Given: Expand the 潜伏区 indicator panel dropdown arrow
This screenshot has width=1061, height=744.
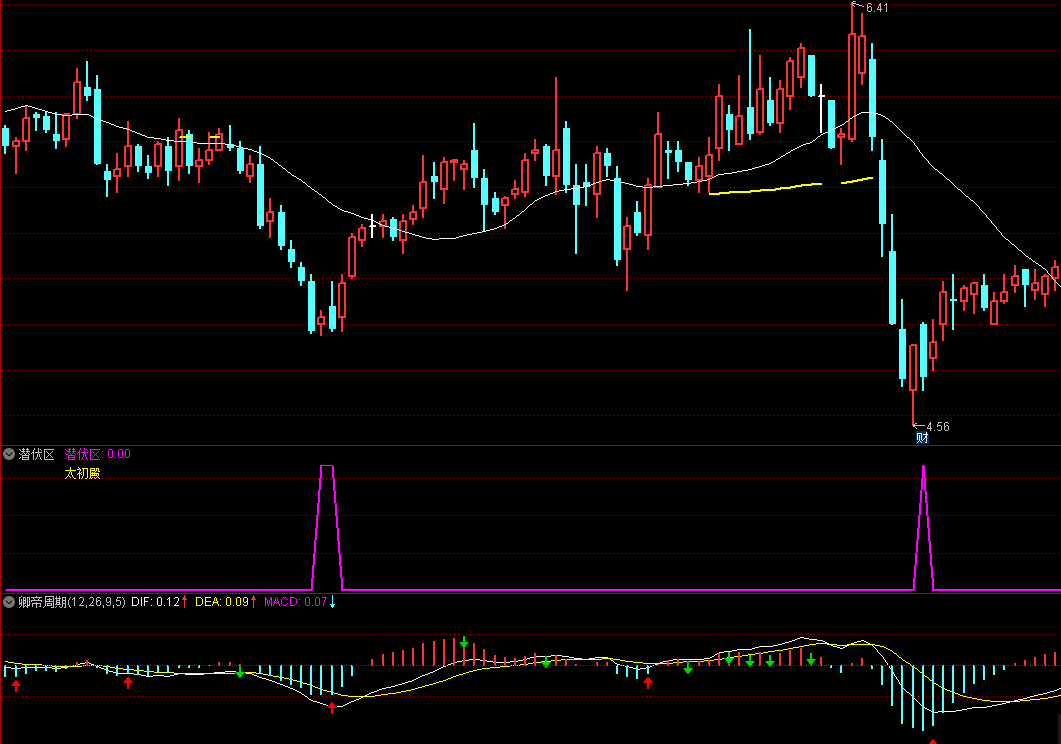Looking at the screenshot, I should (9, 454).
